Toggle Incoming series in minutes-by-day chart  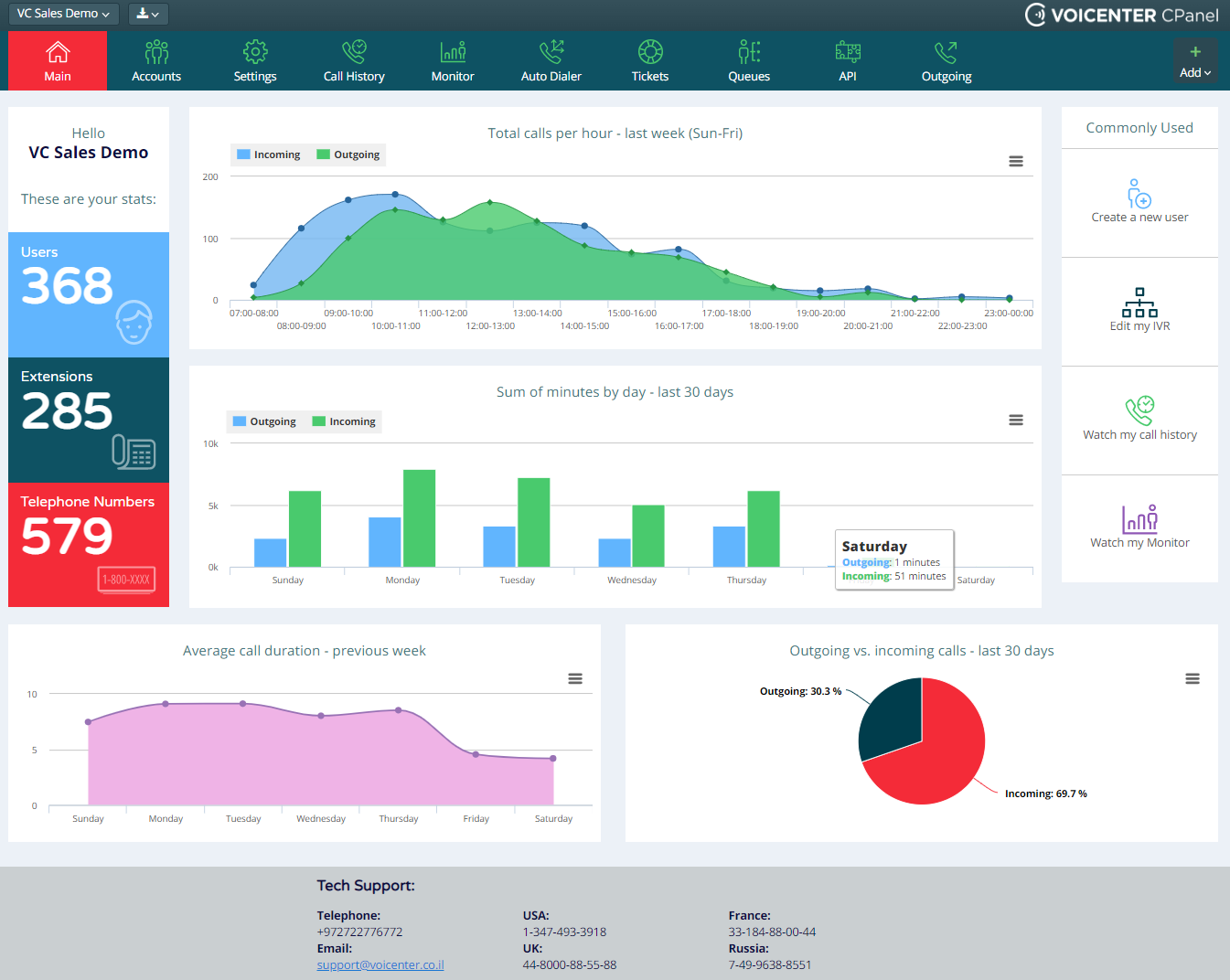click(344, 421)
